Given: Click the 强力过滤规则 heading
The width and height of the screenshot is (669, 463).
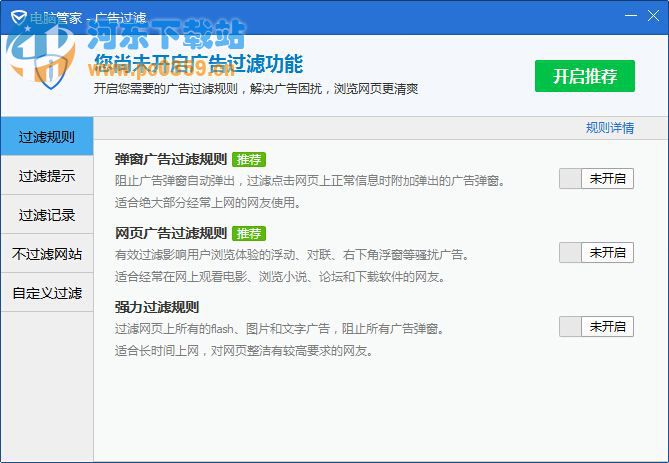Looking at the screenshot, I should (x=157, y=308).
